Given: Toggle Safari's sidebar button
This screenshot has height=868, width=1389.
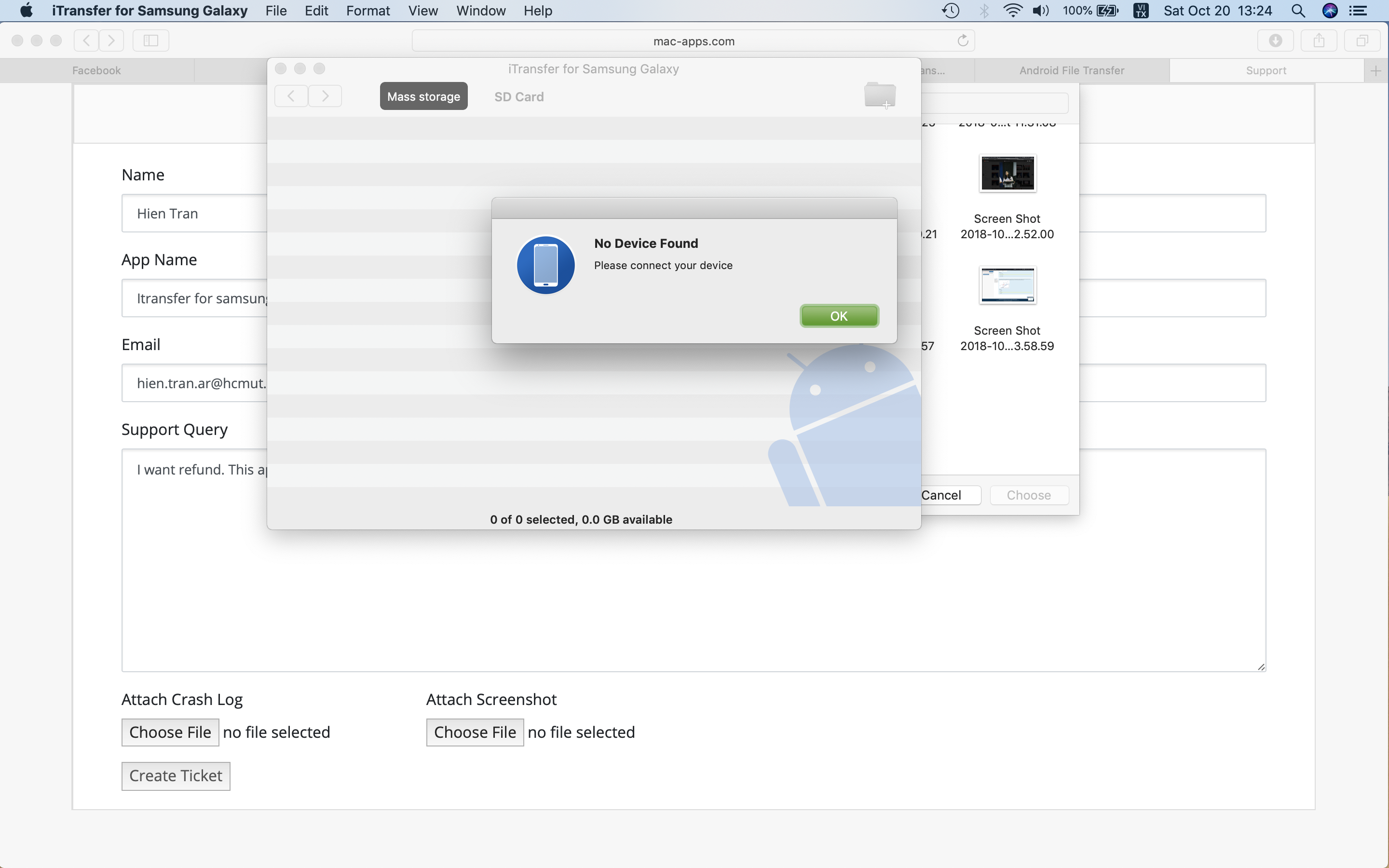Looking at the screenshot, I should [150, 40].
